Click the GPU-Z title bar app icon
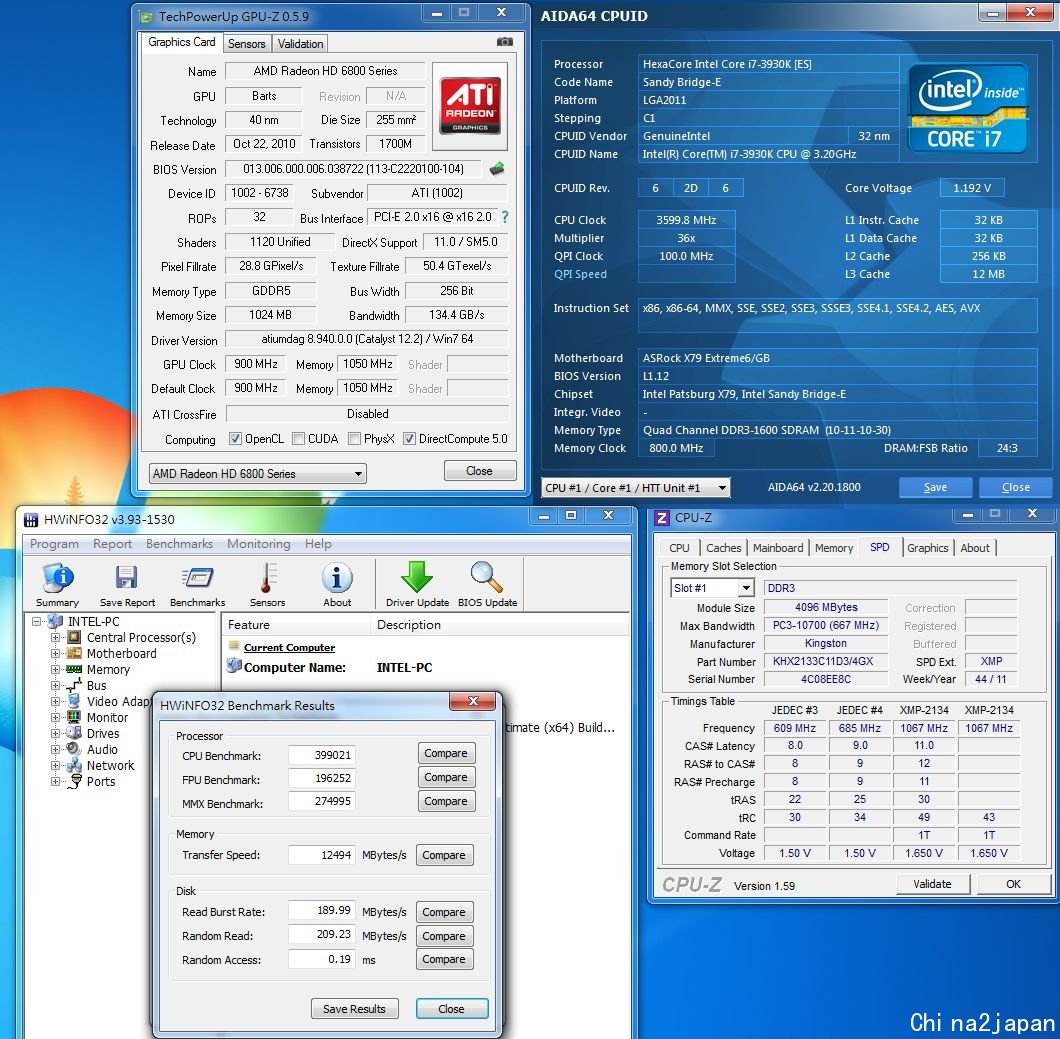Image resolution: width=1060 pixels, height=1039 pixels. [145, 16]
